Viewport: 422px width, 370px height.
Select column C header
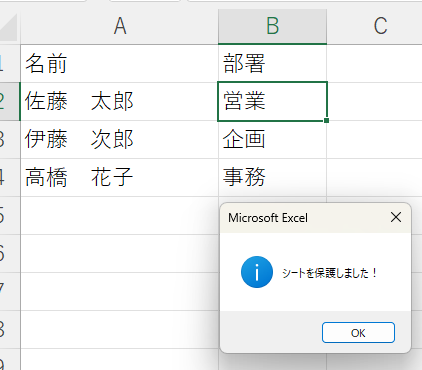(x=375, y=26)
